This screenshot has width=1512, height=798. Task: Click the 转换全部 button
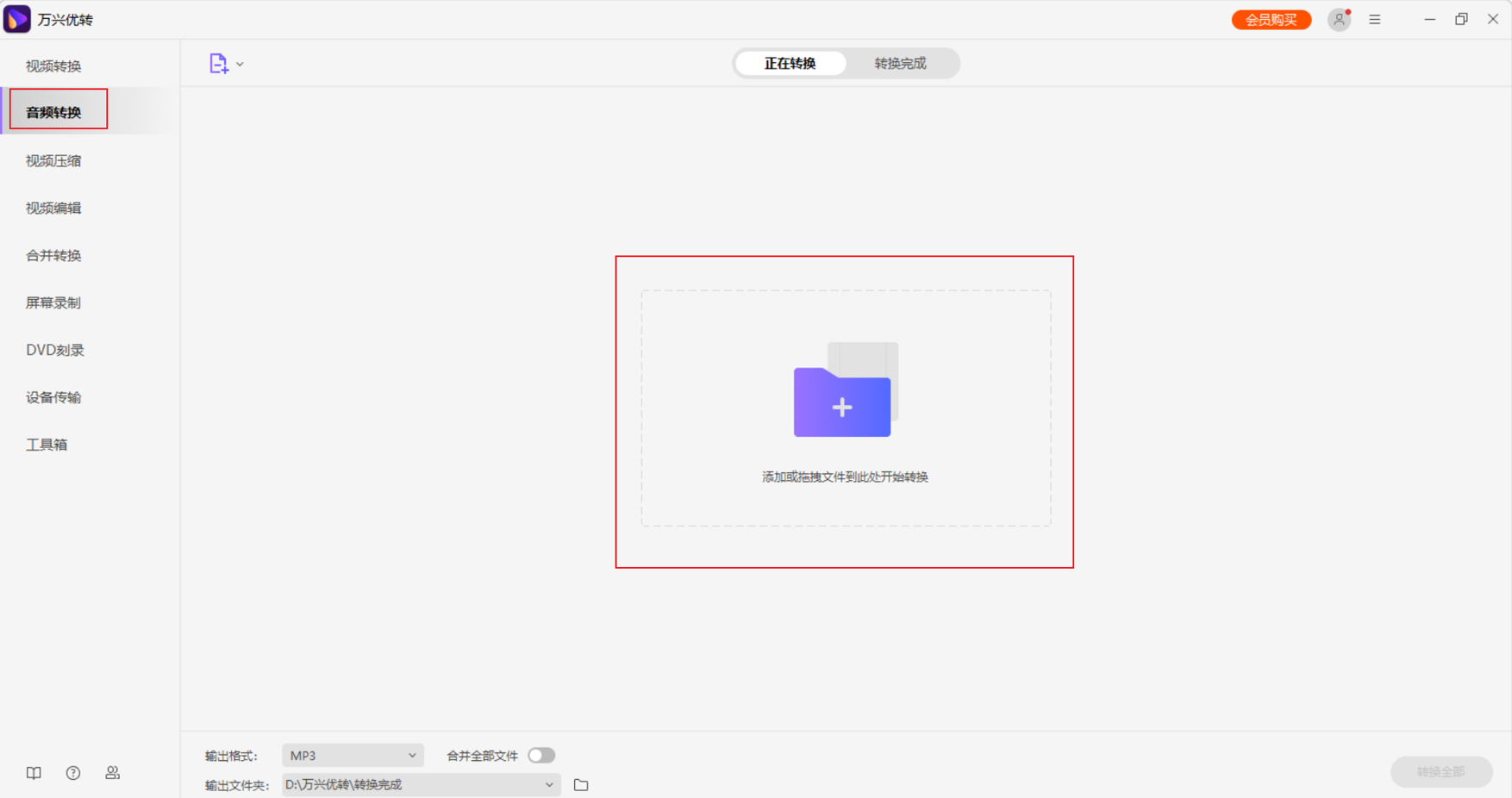[1440, 771]
